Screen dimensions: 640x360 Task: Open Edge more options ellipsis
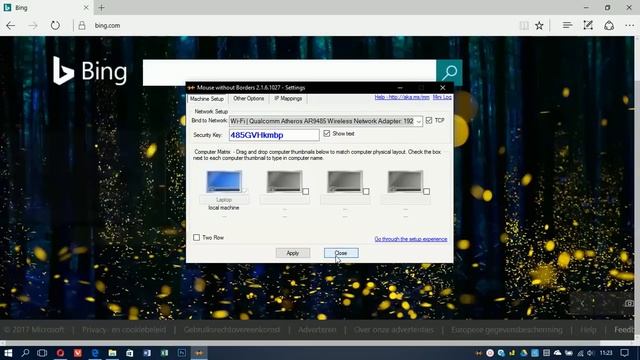point(630,26)
